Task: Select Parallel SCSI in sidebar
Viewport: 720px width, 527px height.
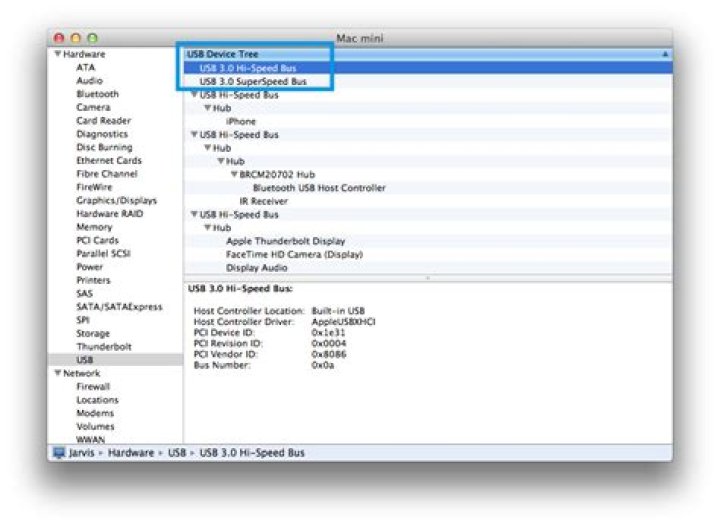Action: pyautogui.click(x=103, y=254)
